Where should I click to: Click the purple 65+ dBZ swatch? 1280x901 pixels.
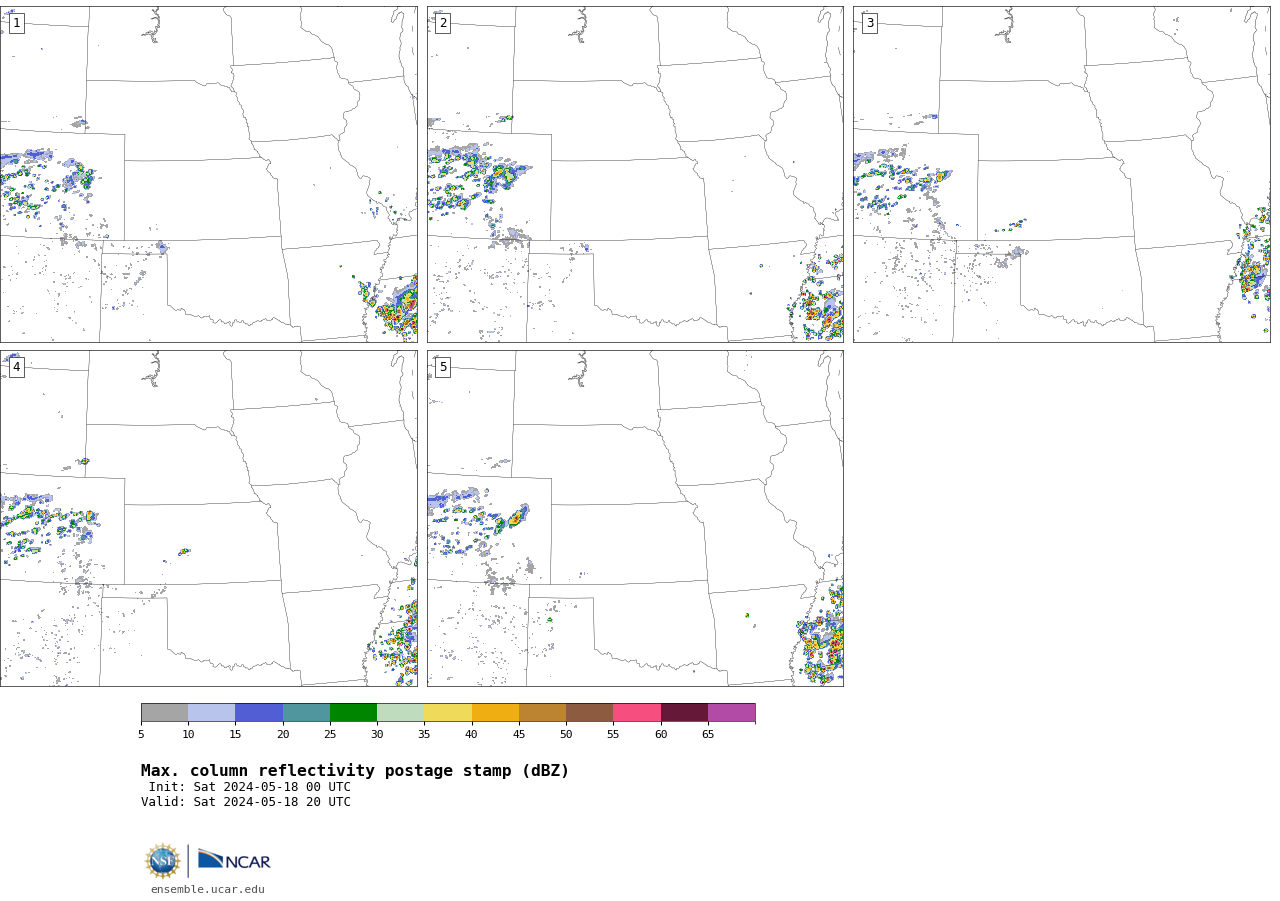[x=731, y=712]
